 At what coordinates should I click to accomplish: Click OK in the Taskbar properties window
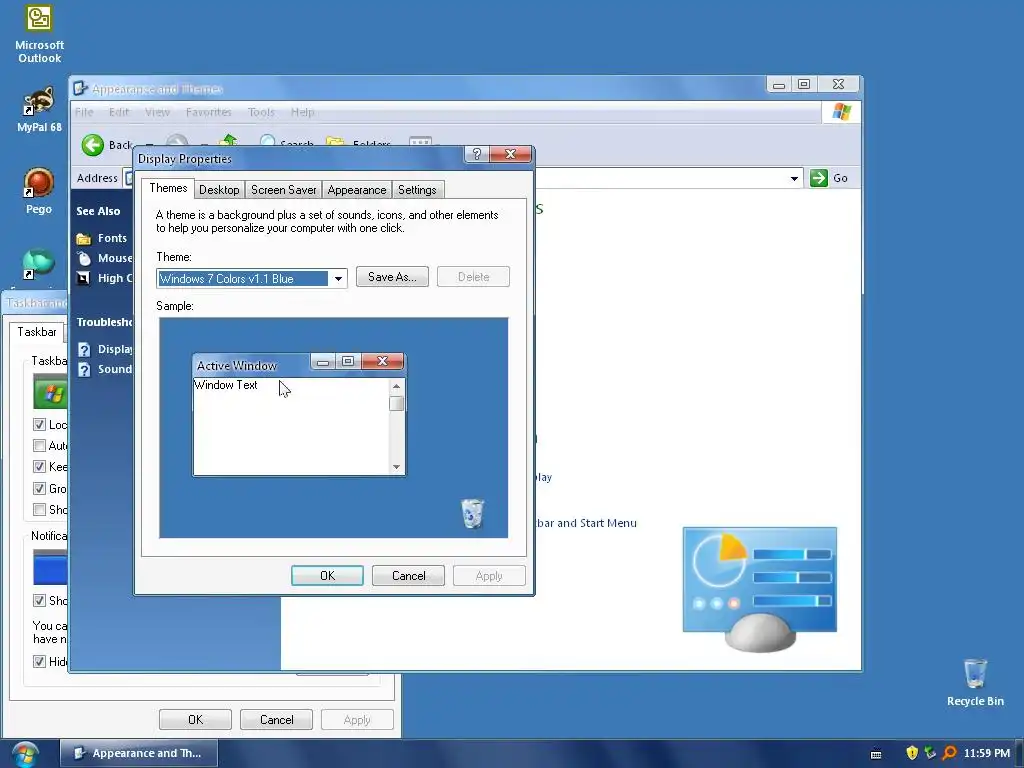(x=195, y=720)
